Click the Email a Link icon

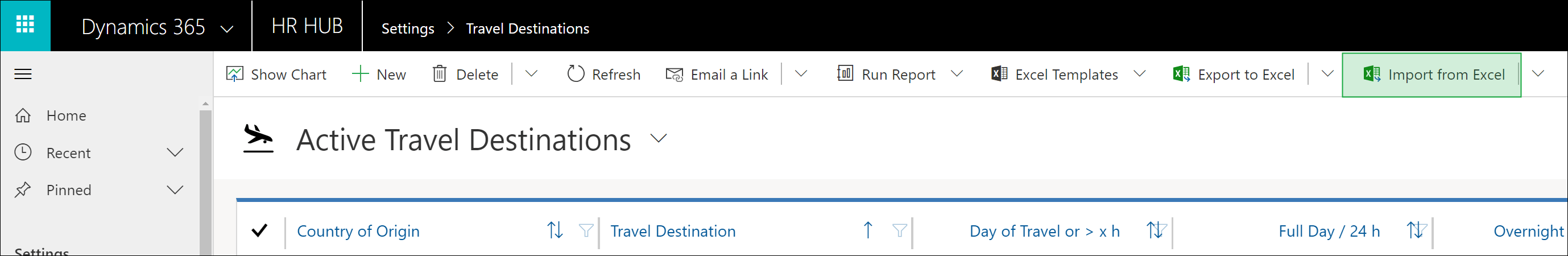pos(675,75)
